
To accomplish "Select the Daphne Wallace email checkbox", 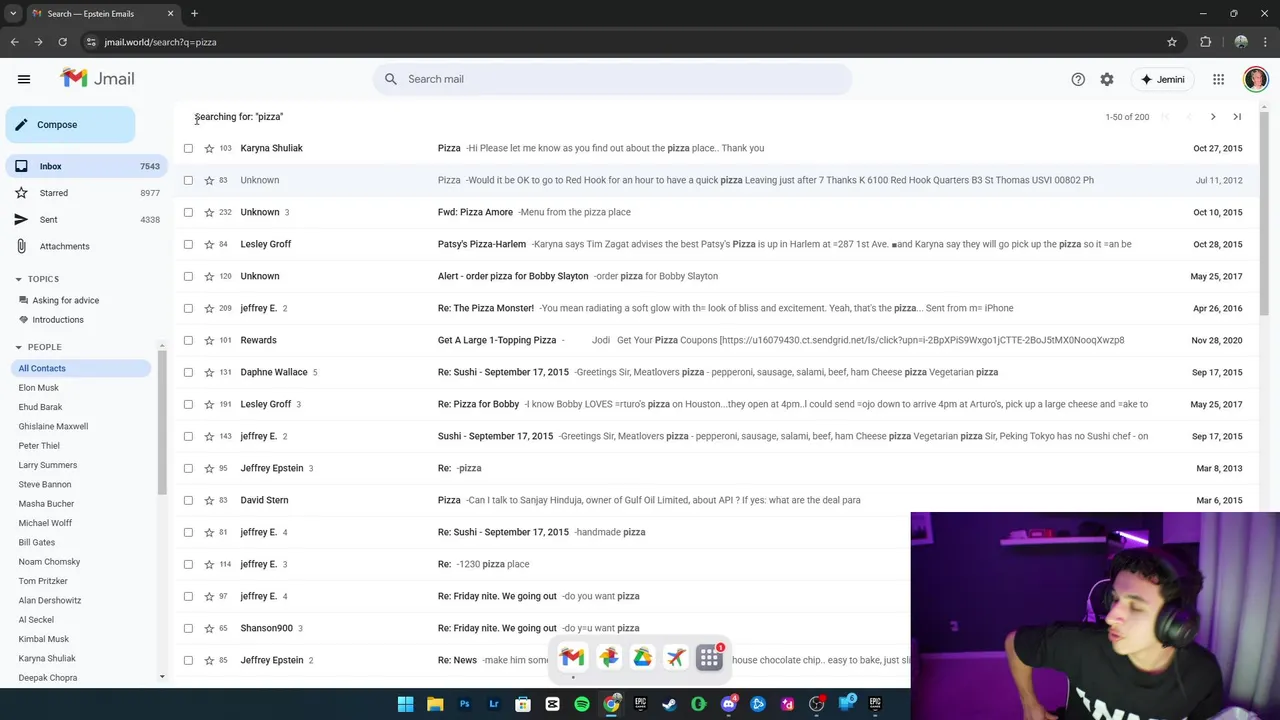I will 188,372.
